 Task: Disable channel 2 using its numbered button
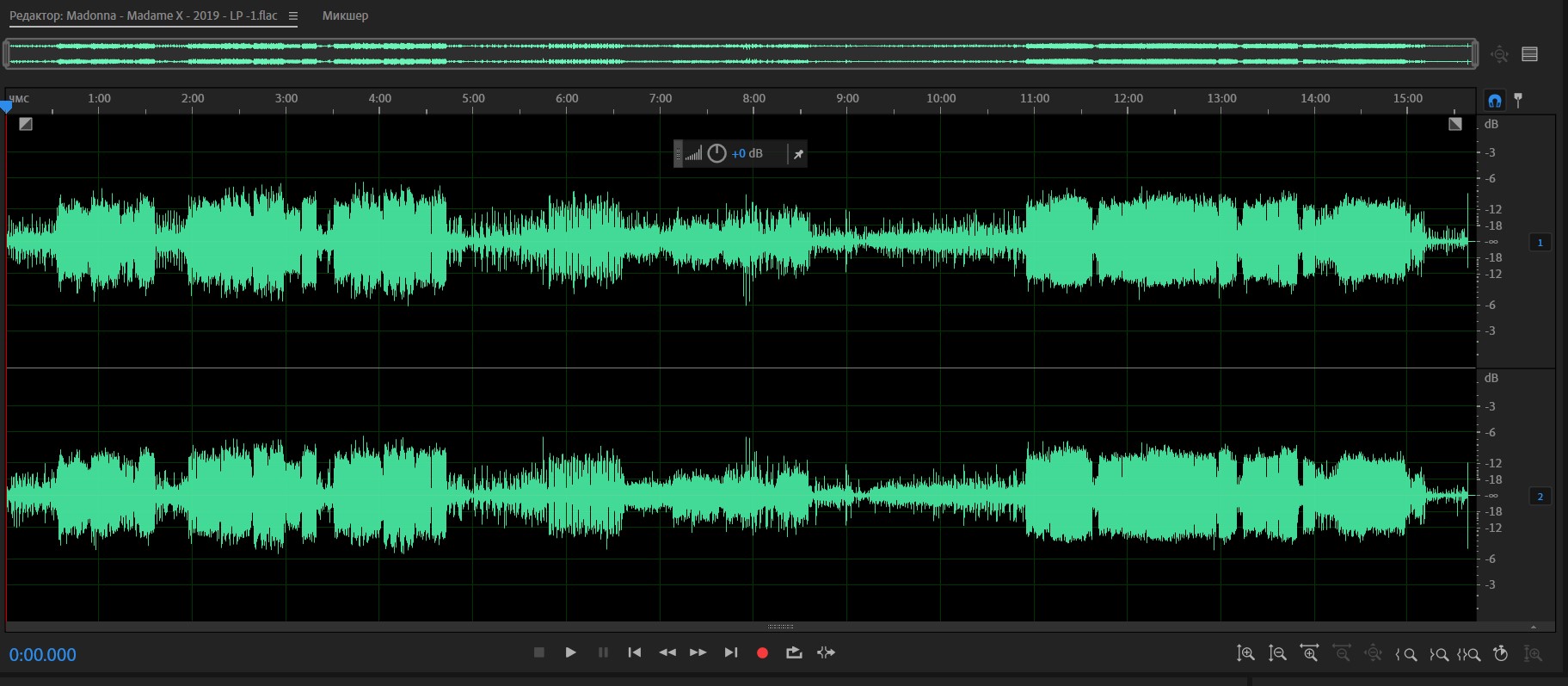tap(1540, 497)
